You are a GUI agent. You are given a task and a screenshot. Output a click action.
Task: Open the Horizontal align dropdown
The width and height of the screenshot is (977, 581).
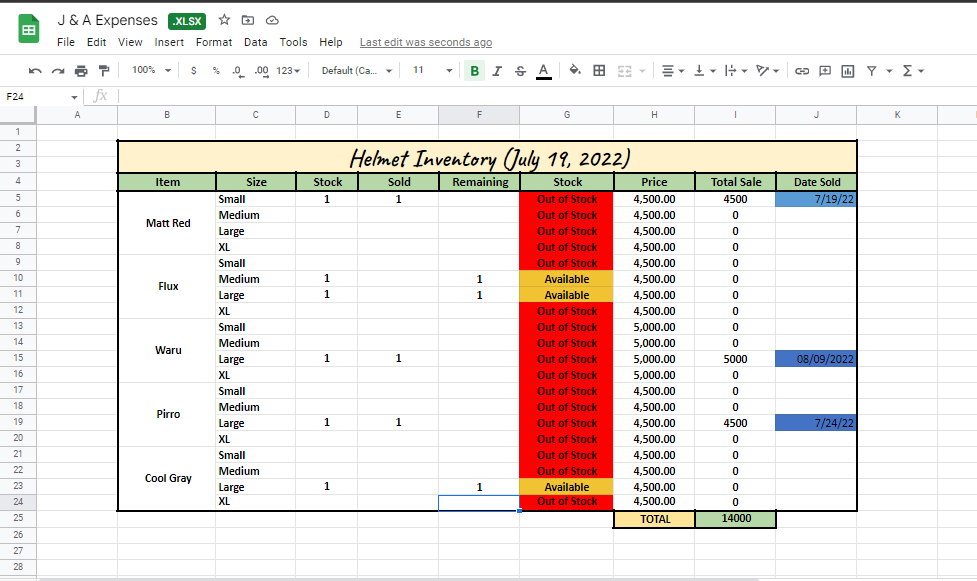tap(672, 71)
